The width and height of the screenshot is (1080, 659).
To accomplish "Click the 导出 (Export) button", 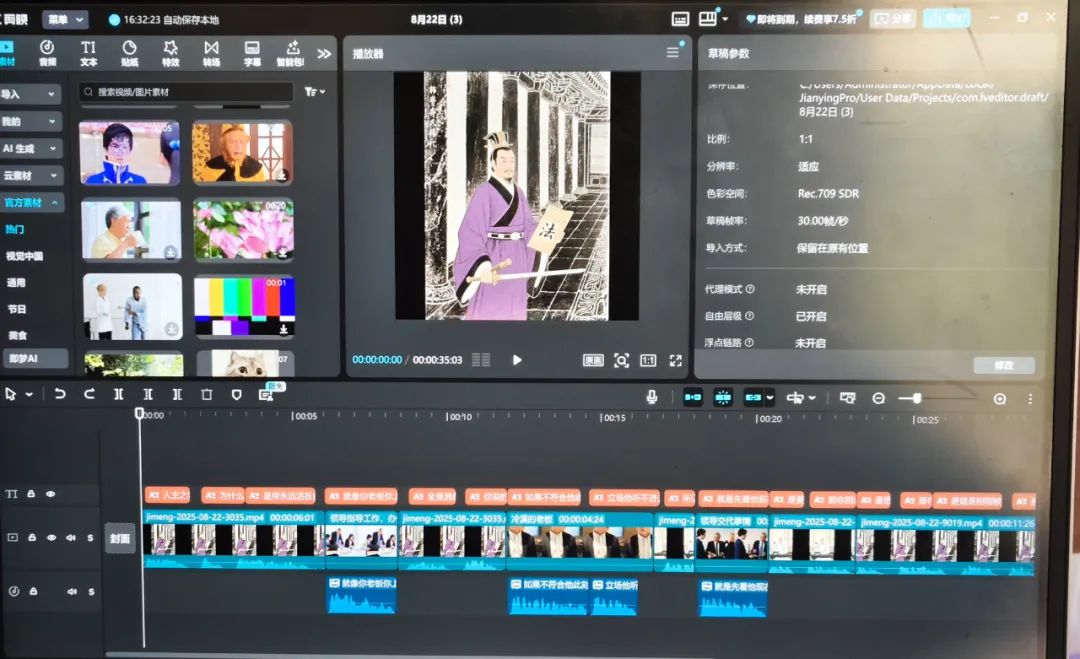I will (946, 19).
